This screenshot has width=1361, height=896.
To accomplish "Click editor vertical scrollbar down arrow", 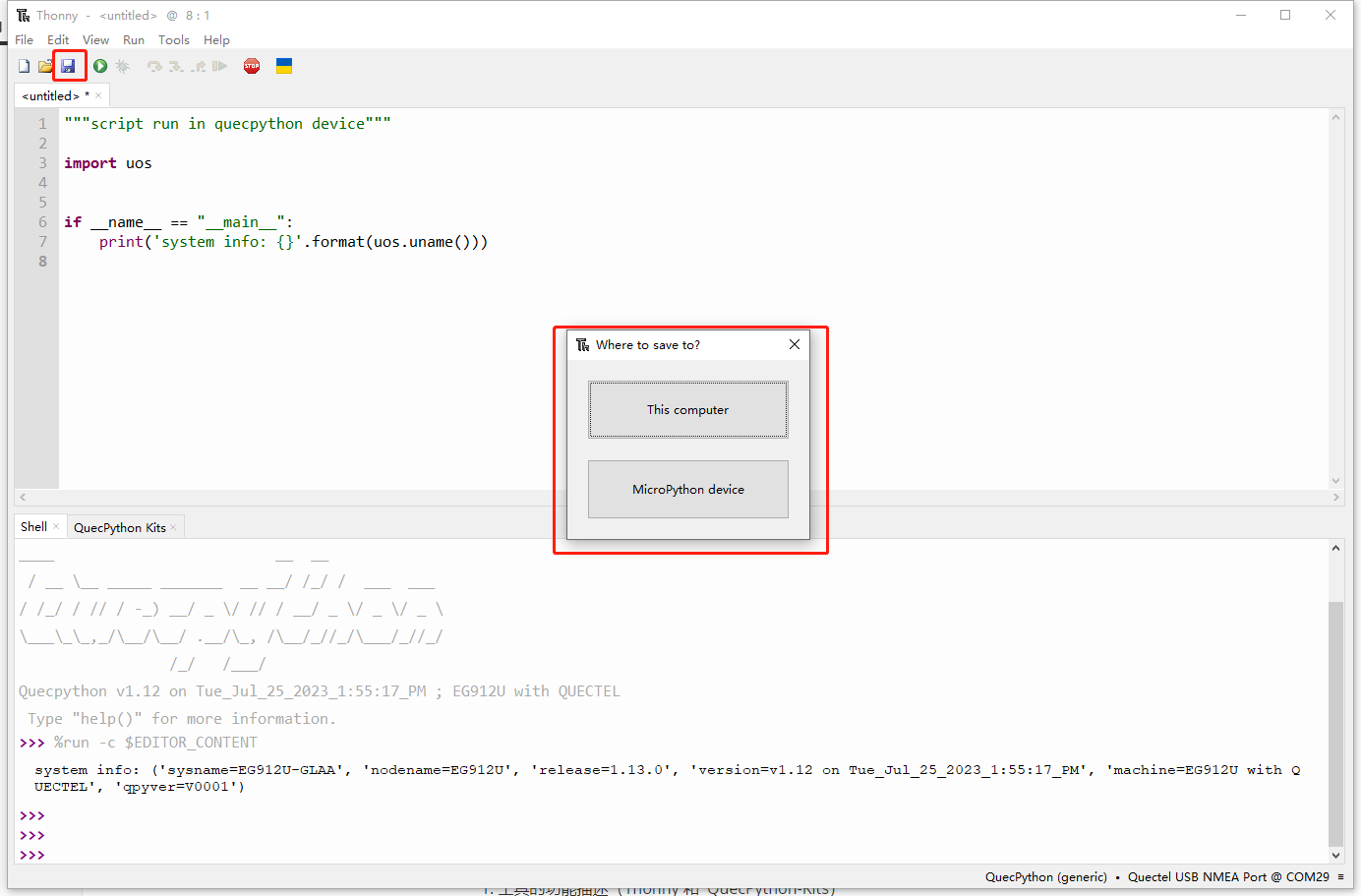I will point(1335,481).
